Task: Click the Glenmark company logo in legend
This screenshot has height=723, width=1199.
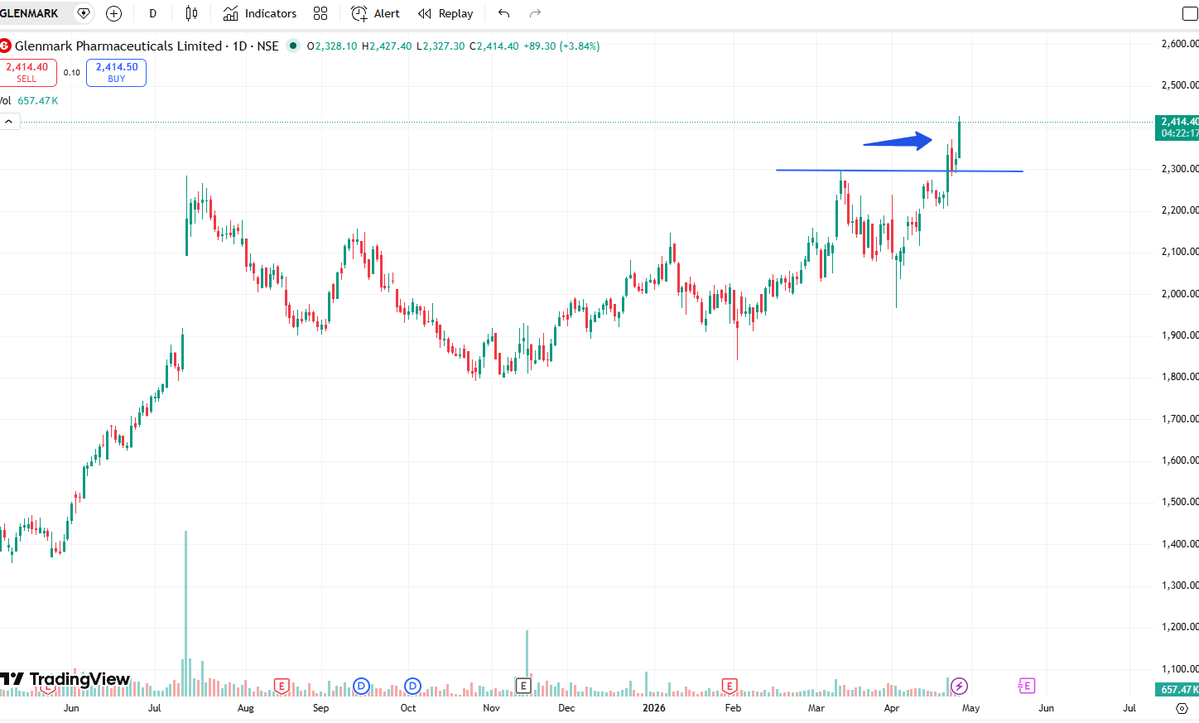Action: tap(5, 46)
